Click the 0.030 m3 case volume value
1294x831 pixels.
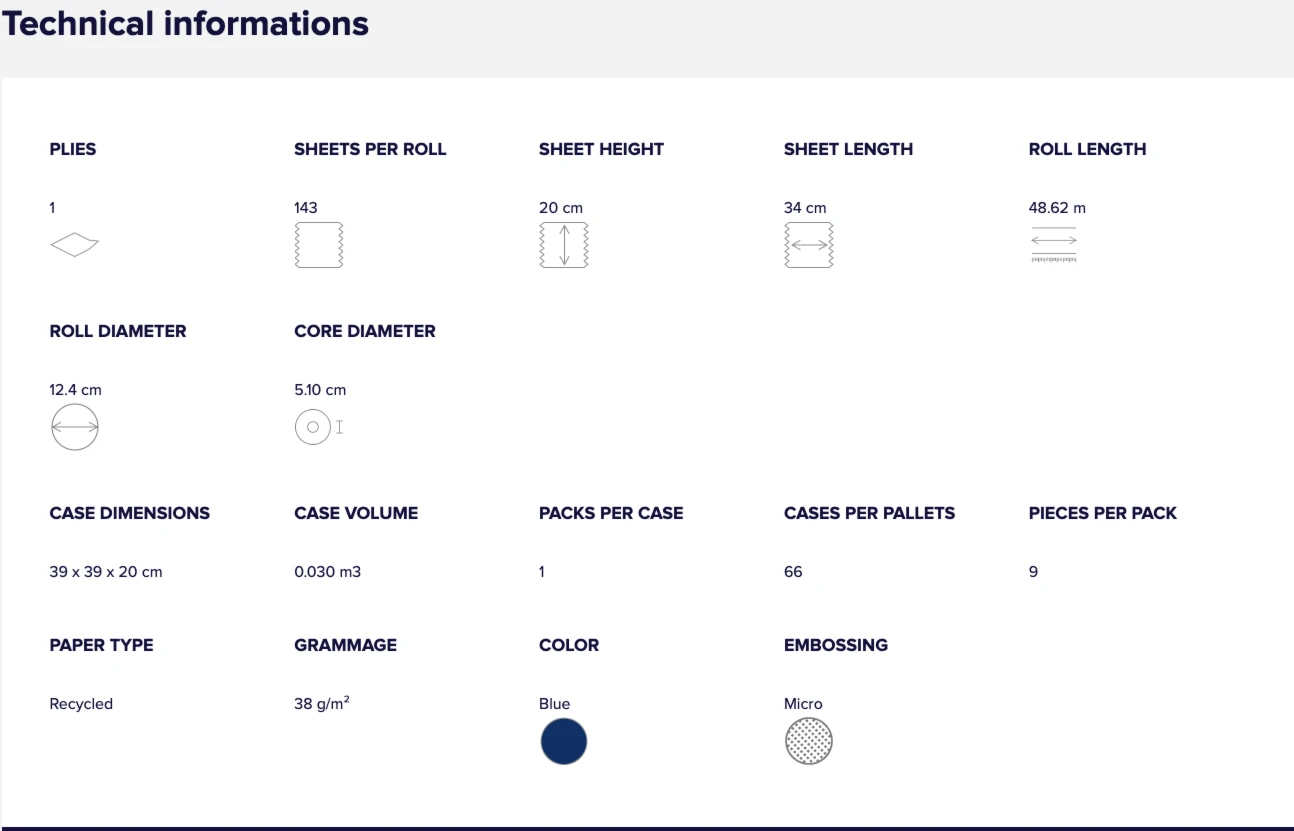click(x=328, y=572)
